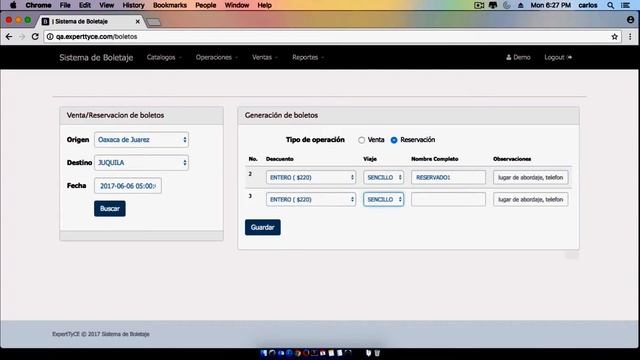Click the site info icon in address bar
This screenshot has width=640, height=360.
coord(50,37)
